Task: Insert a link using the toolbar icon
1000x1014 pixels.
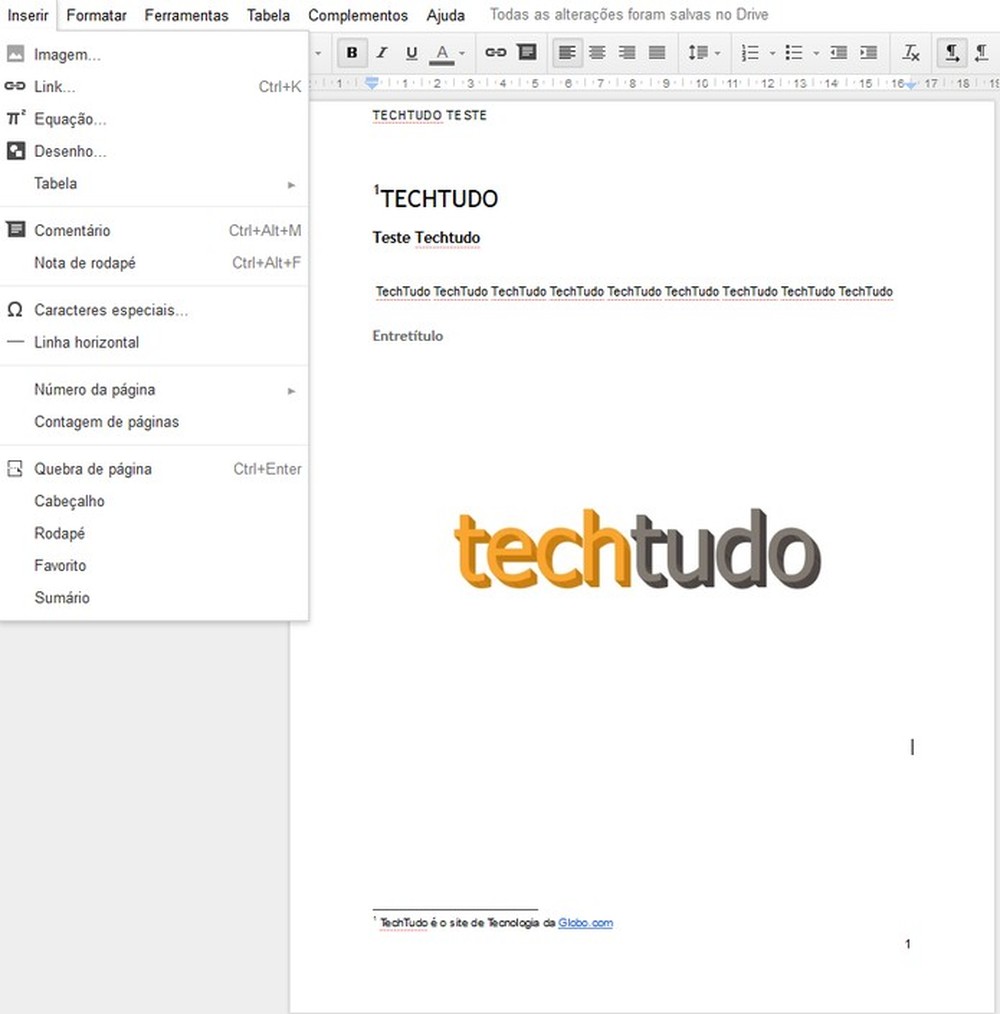Action: [496, 51]
